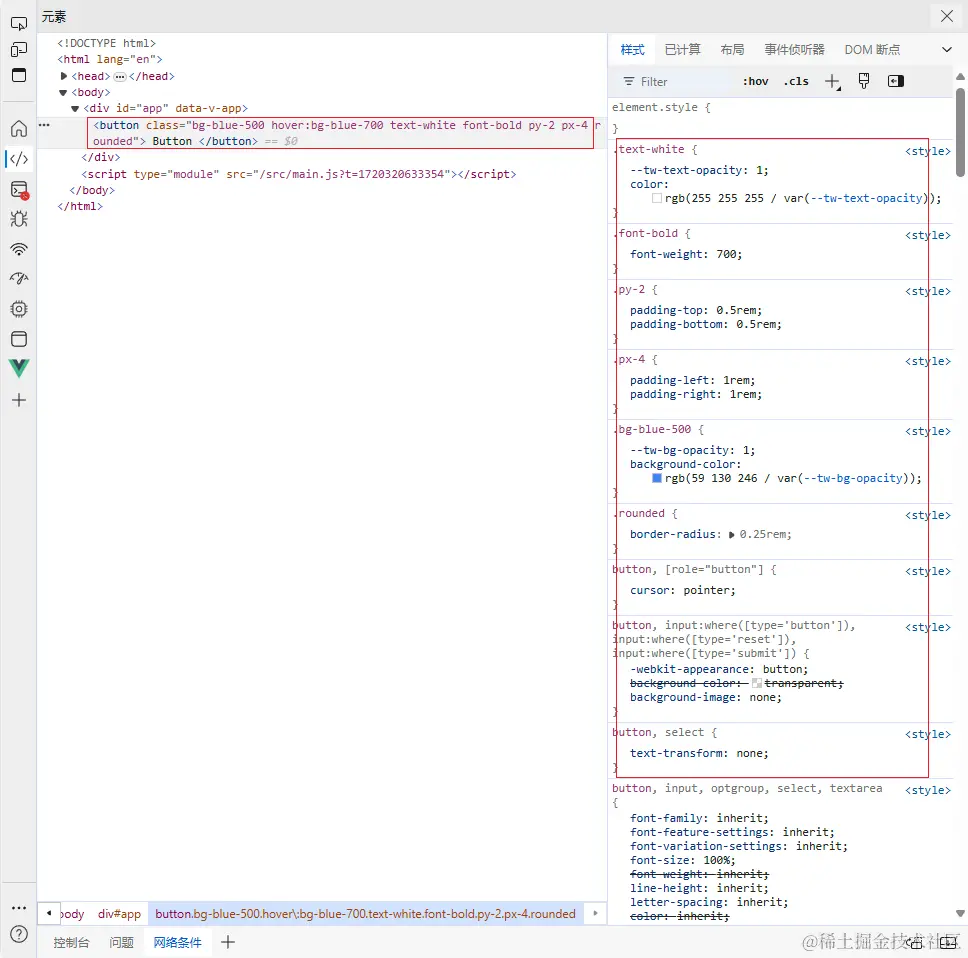Open style source link for .rounded

click(928, 515)
